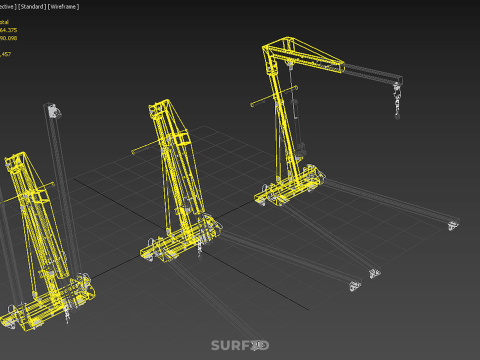Open the [Wireframe] viewport display menu
The image size is (480, 360).
(x=64, y=7)
